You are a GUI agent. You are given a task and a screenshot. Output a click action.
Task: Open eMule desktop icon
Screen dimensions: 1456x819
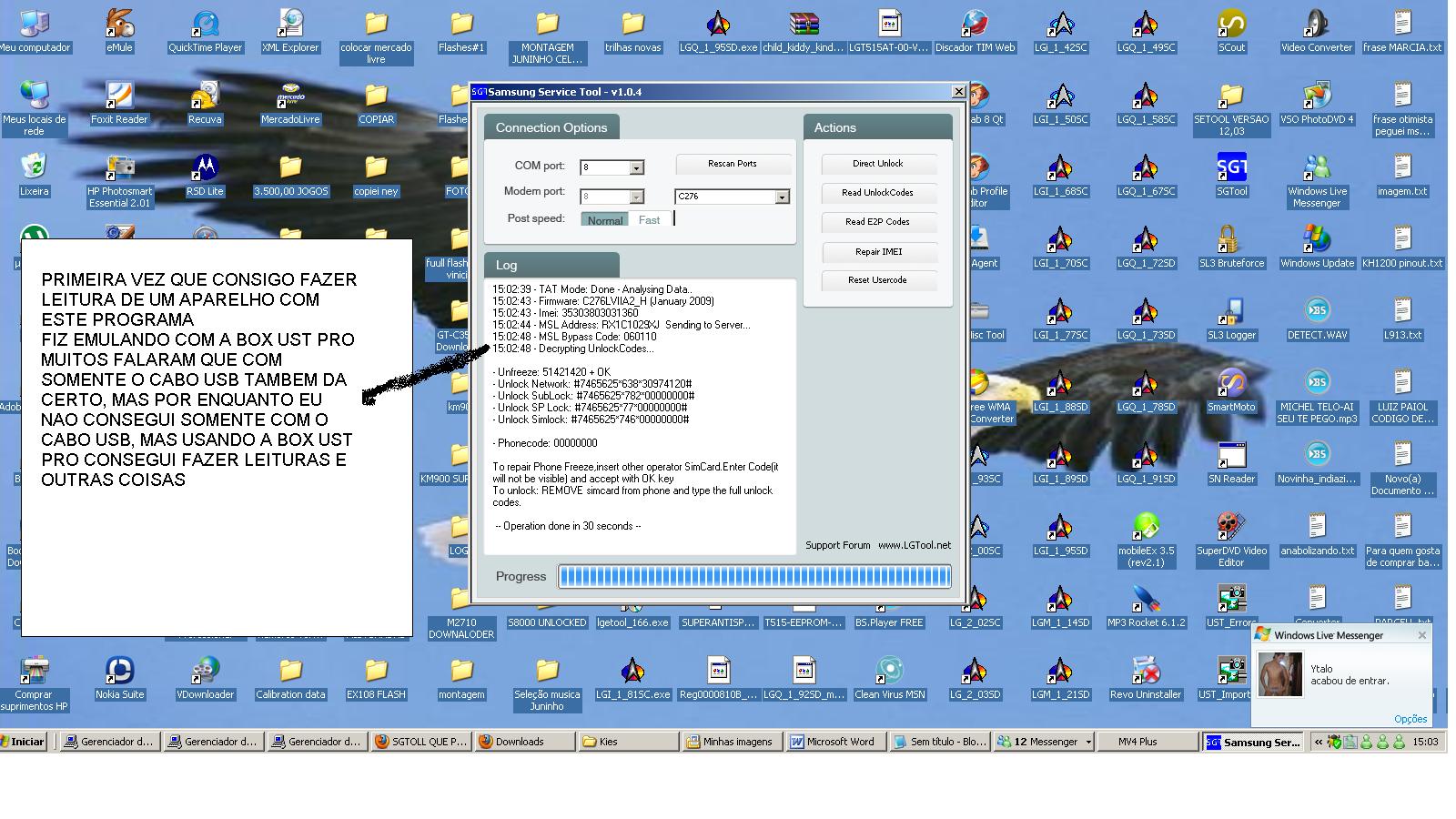pos(119,31)
